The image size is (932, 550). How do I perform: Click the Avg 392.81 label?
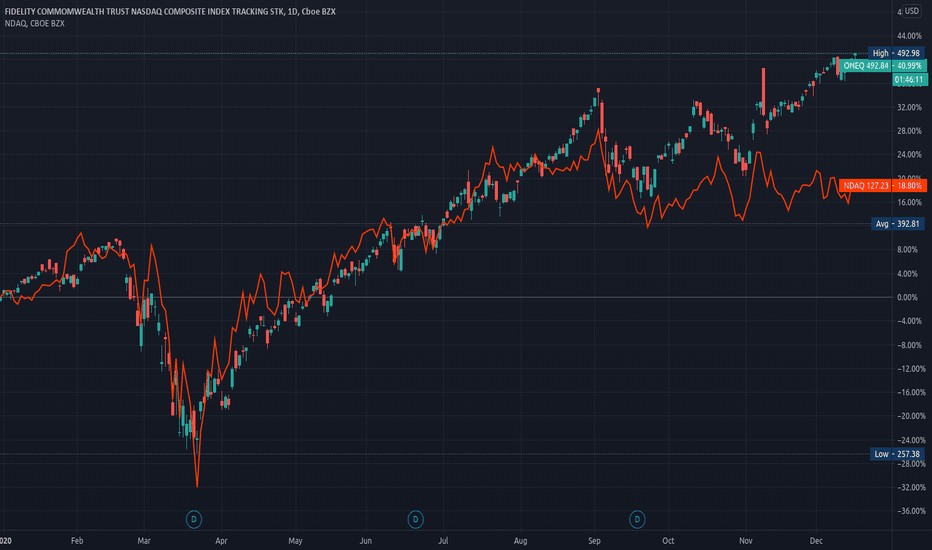click(x=898, y=224)
